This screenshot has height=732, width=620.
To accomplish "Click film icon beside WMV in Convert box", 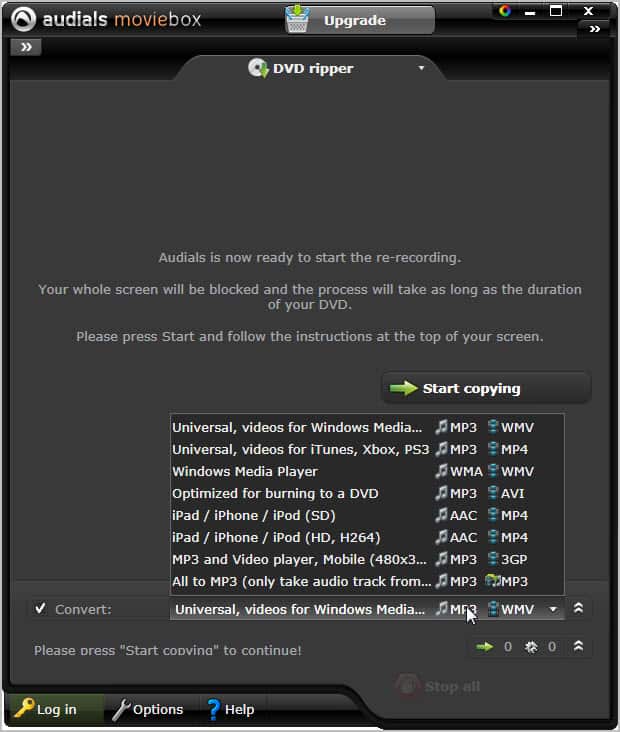I will click(493, 609).
